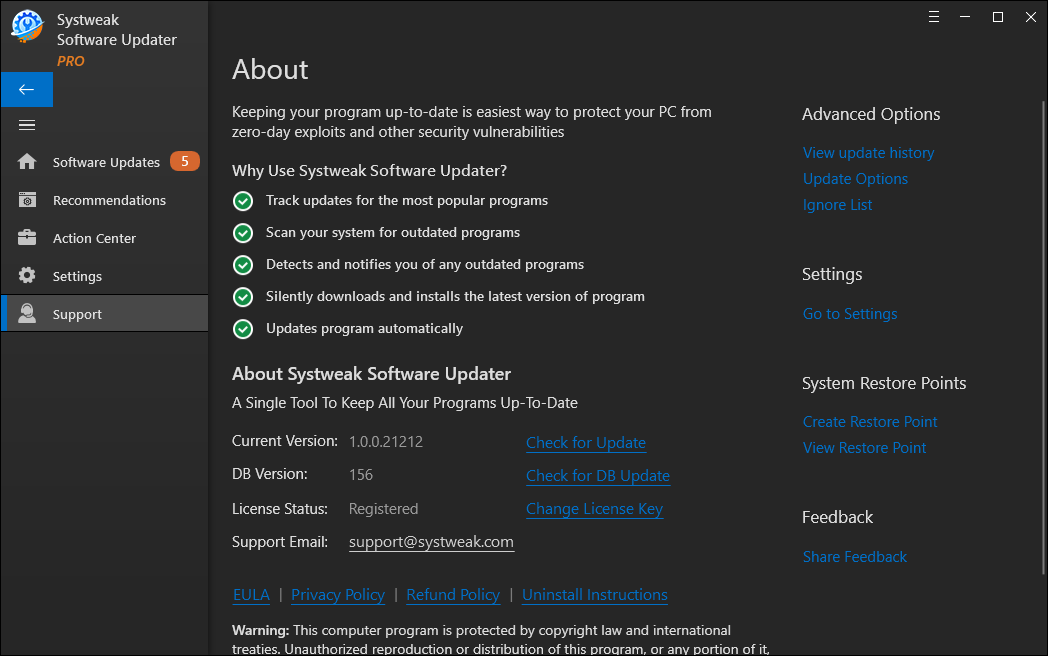Collapse sidebar with hamburger menu icon

tap(27, 125)
